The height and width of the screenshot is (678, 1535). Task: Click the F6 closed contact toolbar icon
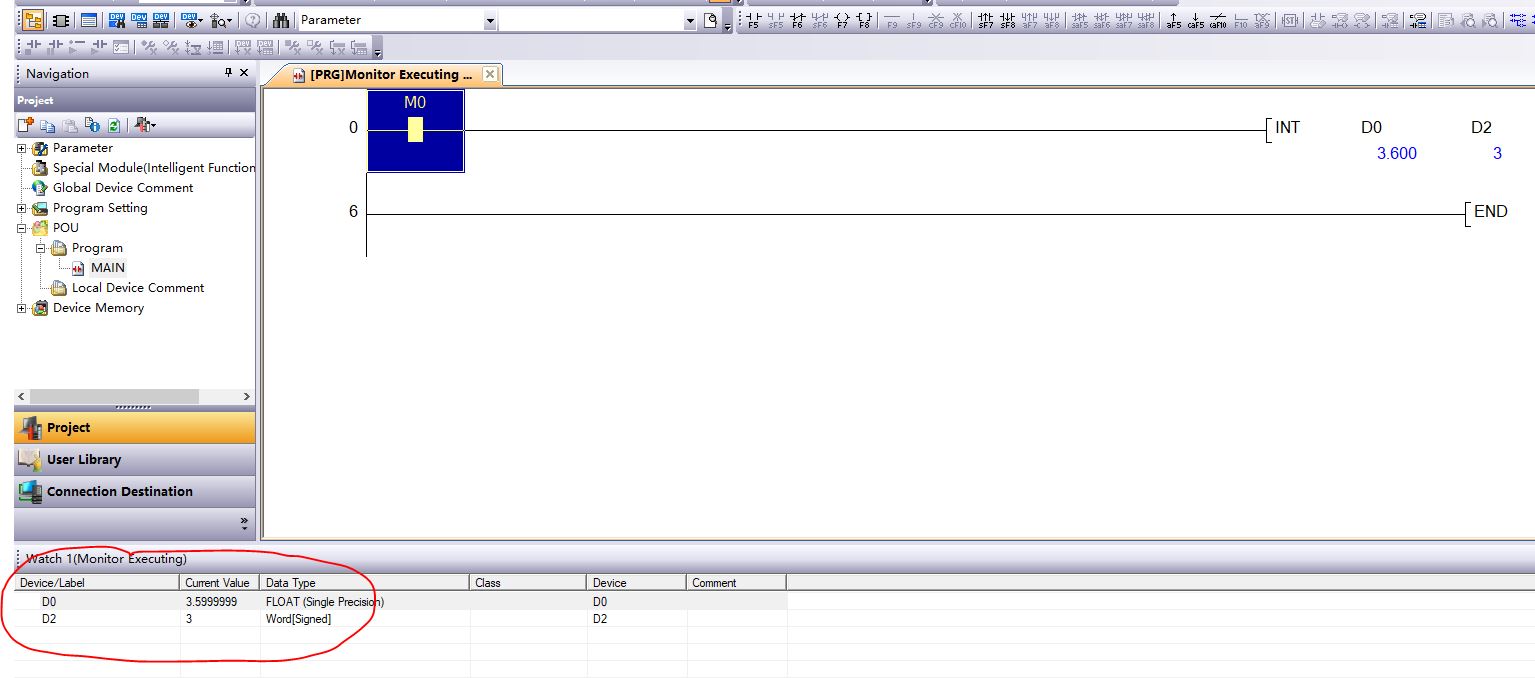pos(798,20)
